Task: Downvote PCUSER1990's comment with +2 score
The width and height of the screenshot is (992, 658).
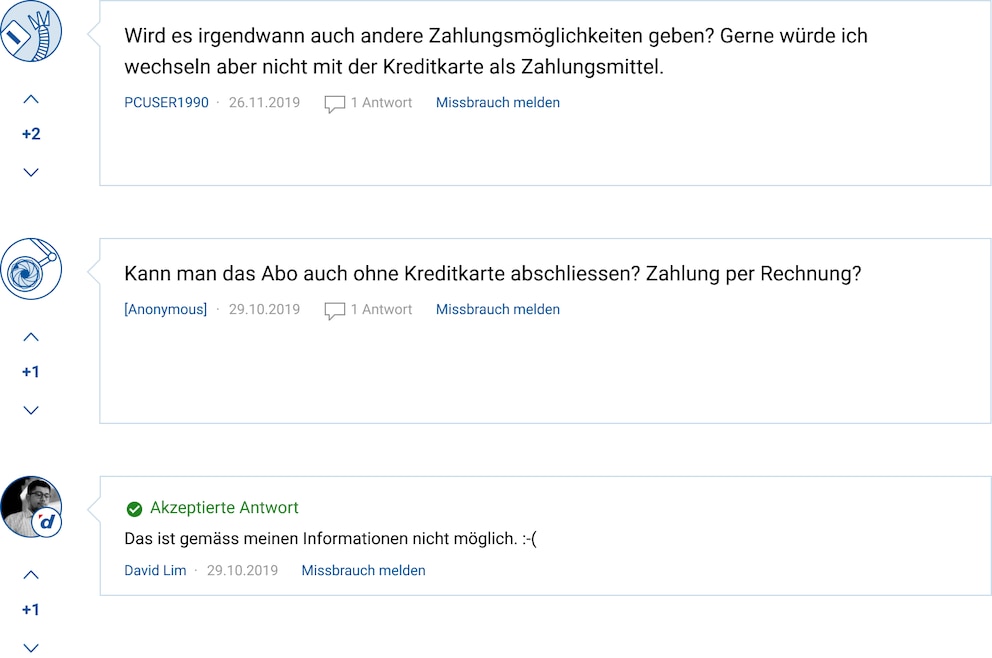Action: coord(31,172)
